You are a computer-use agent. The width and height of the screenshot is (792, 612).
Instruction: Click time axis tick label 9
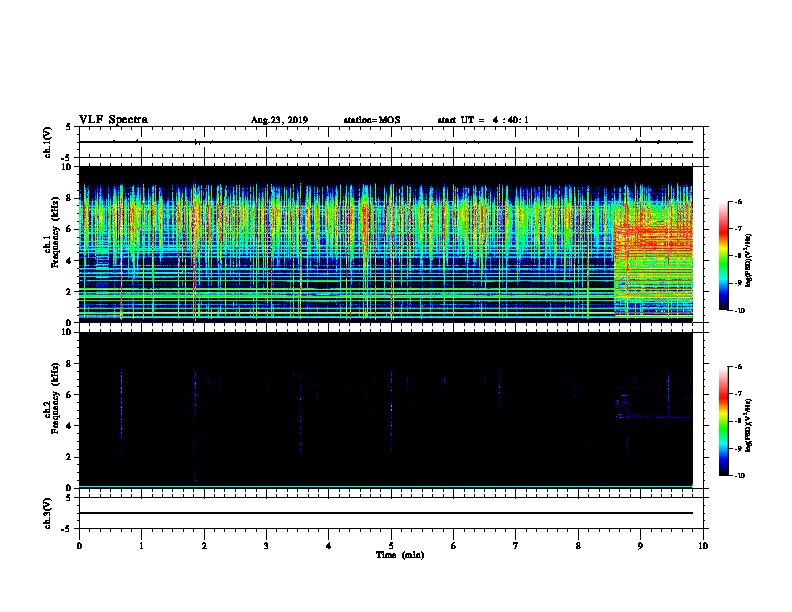click(x=640, y=546)
